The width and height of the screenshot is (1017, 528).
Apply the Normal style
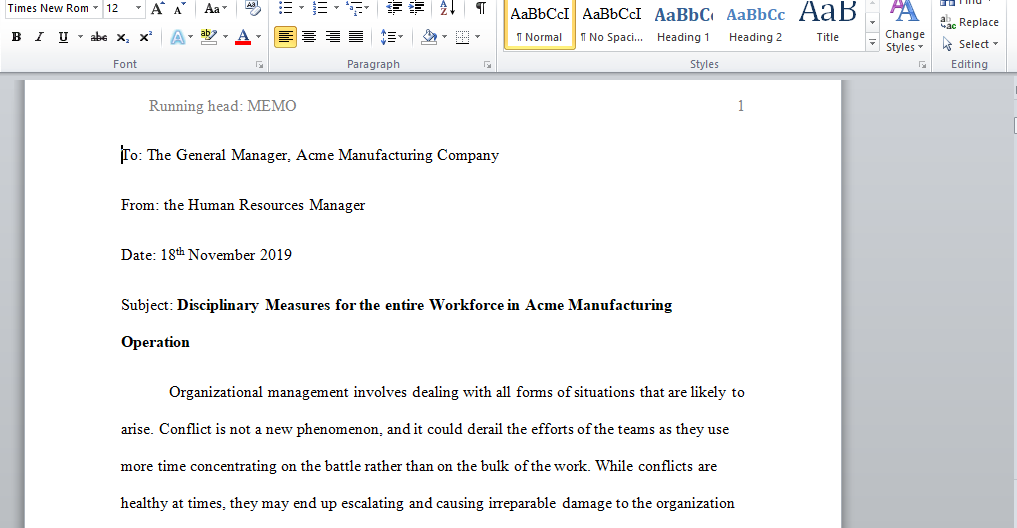[x=540, y=24]
